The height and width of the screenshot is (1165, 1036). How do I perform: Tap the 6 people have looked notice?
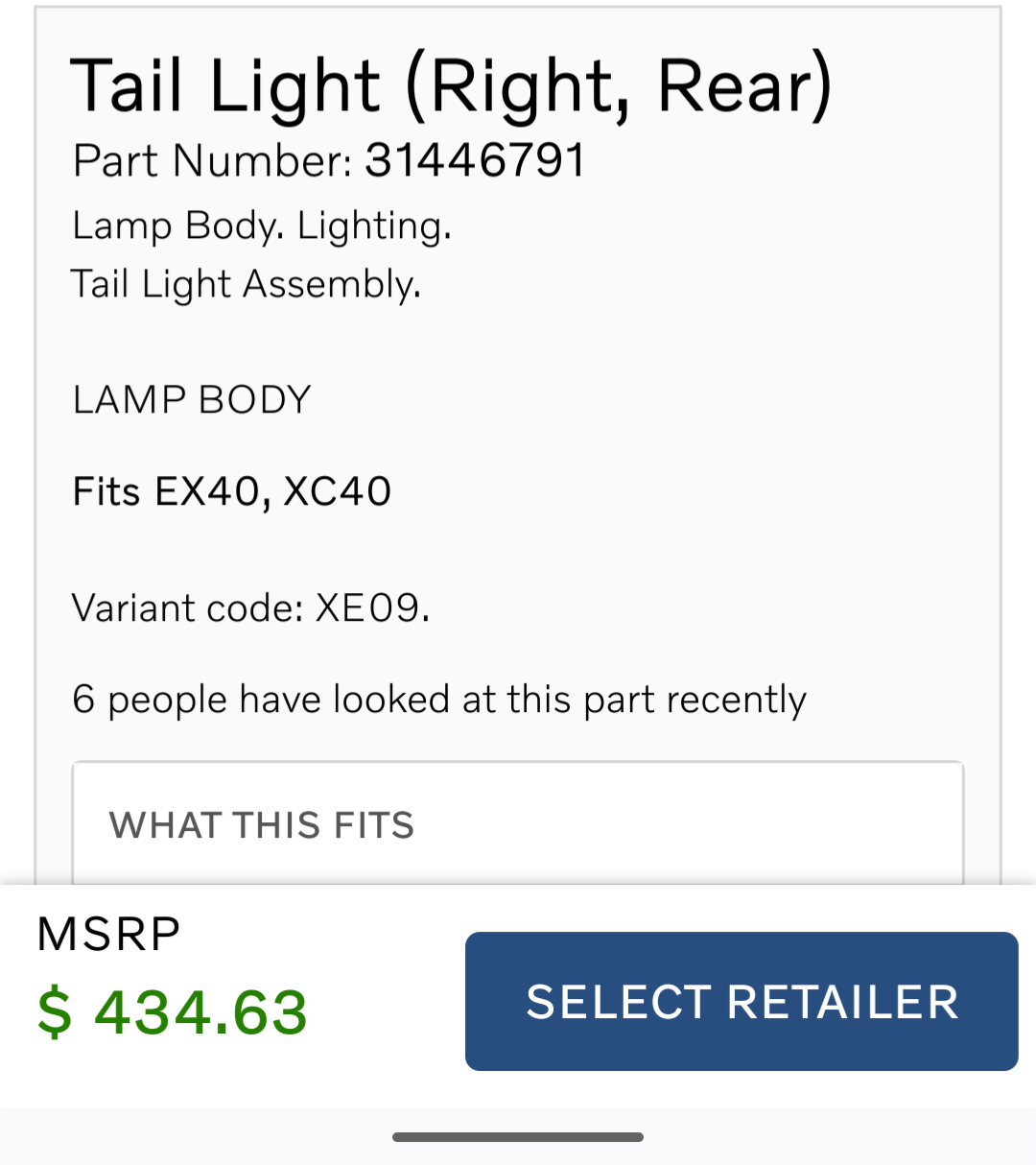438,700
